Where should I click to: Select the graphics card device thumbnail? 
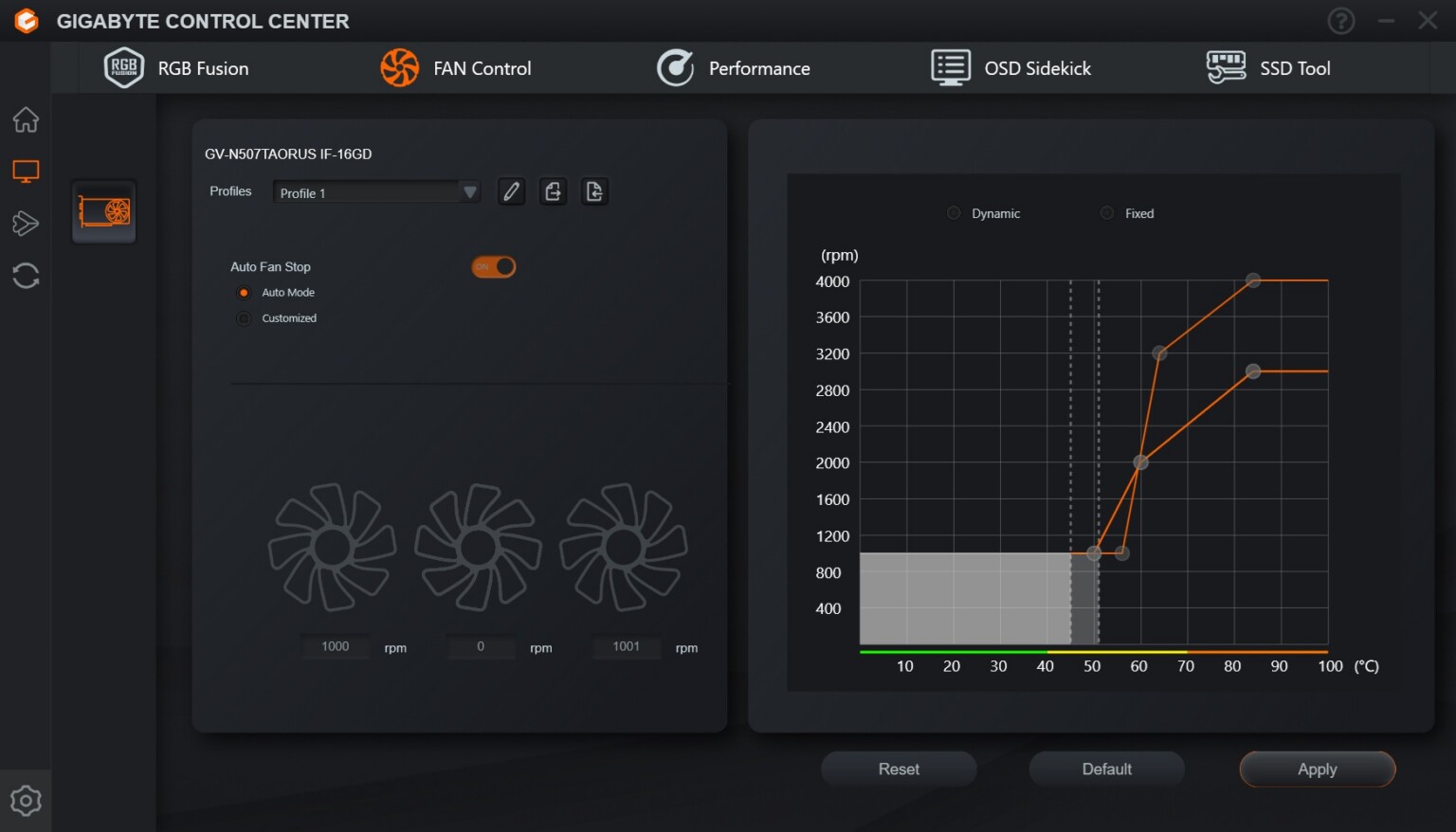tap(104, 211)
